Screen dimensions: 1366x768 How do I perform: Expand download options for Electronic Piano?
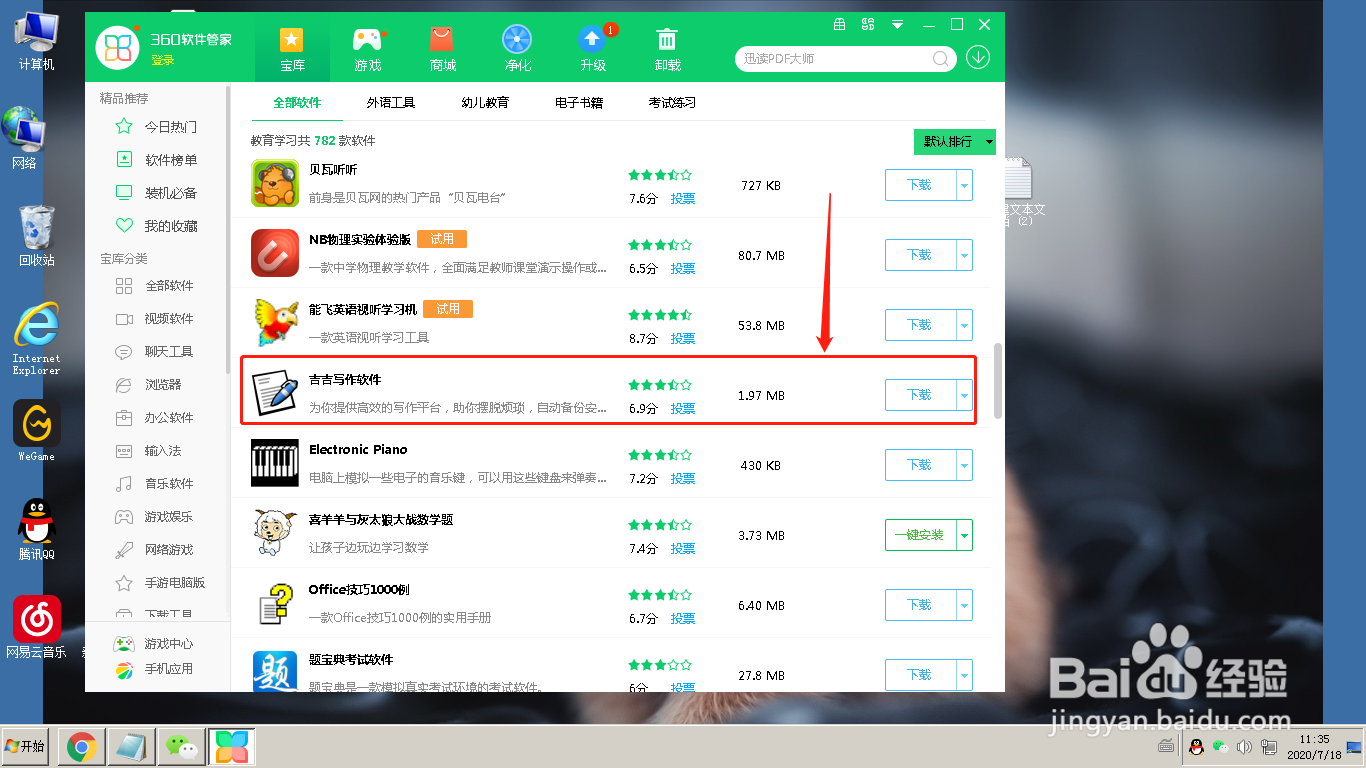[965, 465]
